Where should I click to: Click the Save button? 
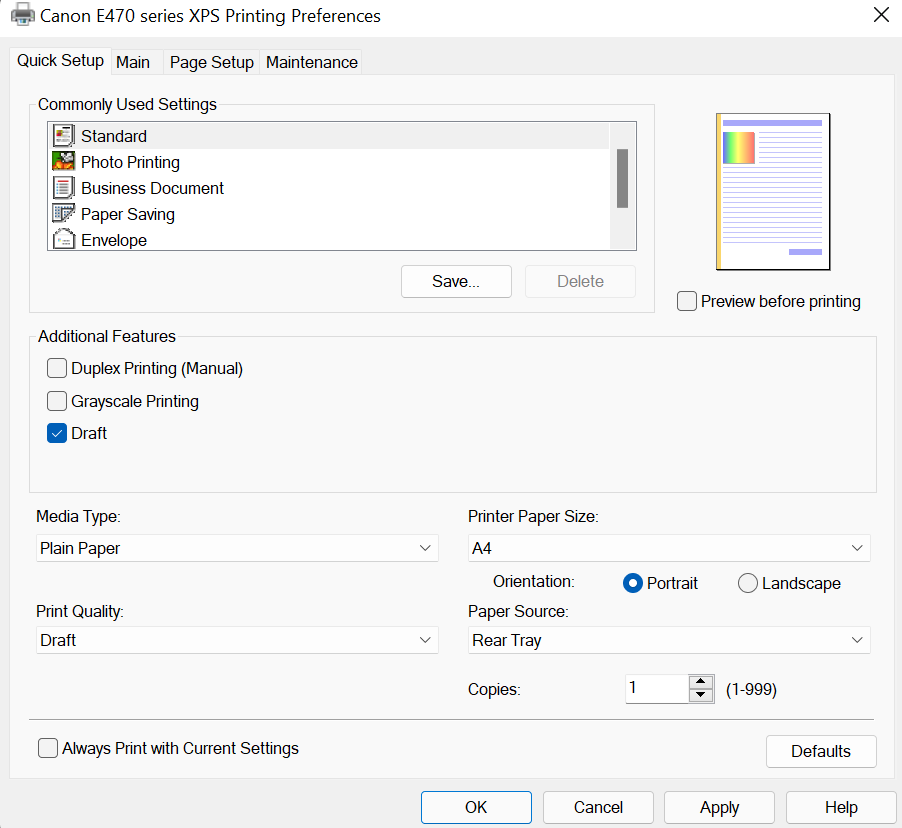[x=456, y=281]
